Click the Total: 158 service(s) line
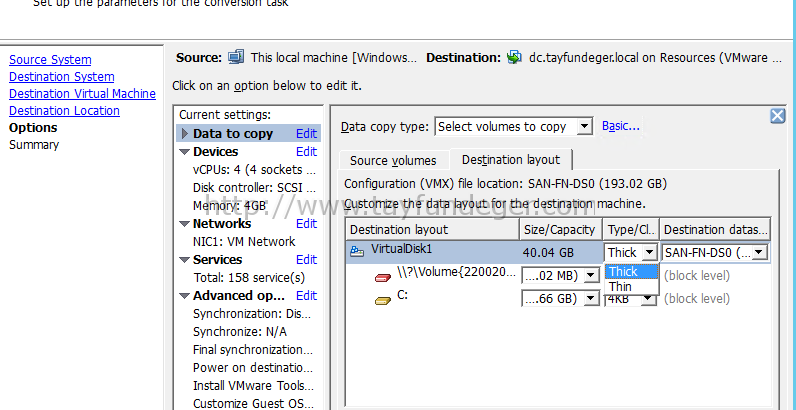Screen dimensions: 796x410 tap(249, 278)
